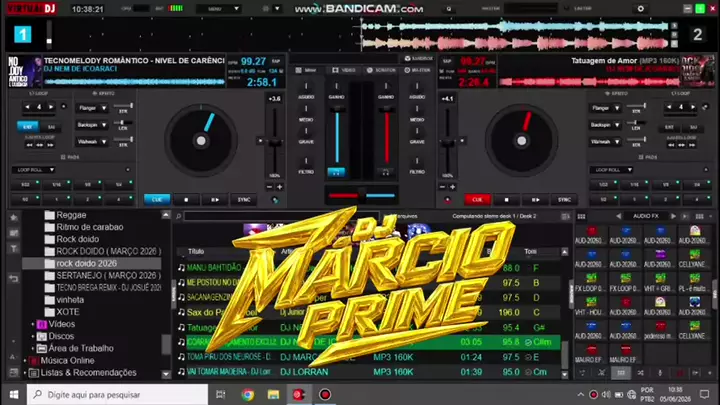Image resolution: width=720 pixels, height=405 pixels.
Task: Open LOOP ROLL pads dropdown on deck 2
Action: [611, 170]
